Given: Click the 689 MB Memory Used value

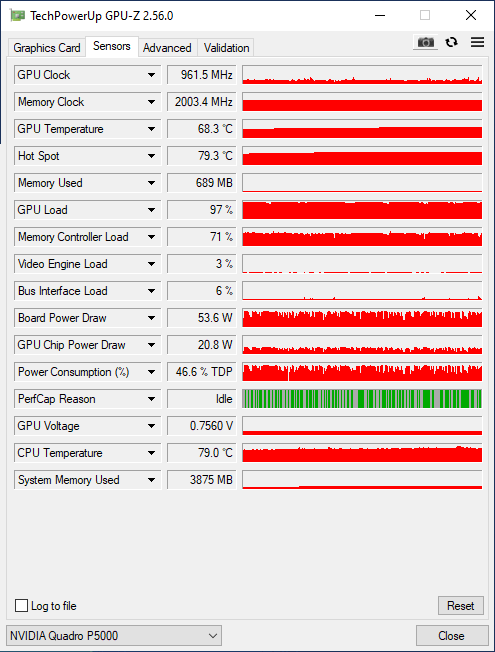Looking at the screenshot, I should tap(202, 183).
